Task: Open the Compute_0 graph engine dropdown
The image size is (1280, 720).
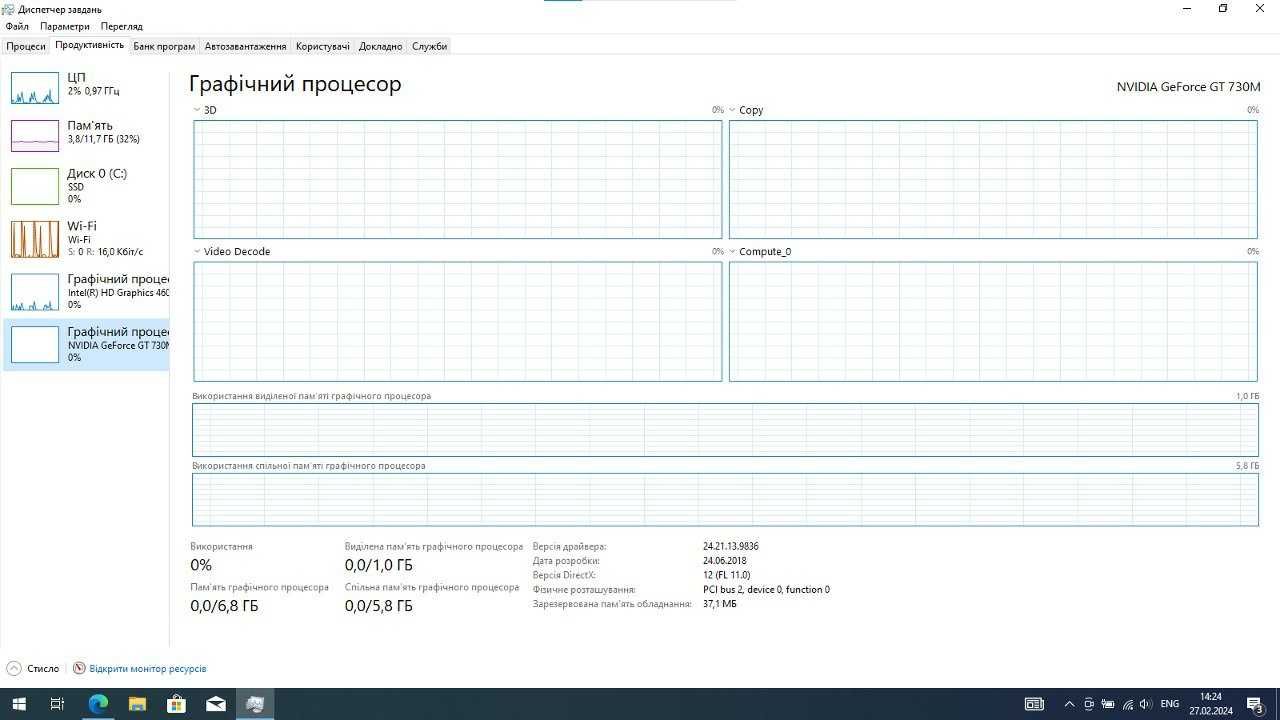Action: 732,252
